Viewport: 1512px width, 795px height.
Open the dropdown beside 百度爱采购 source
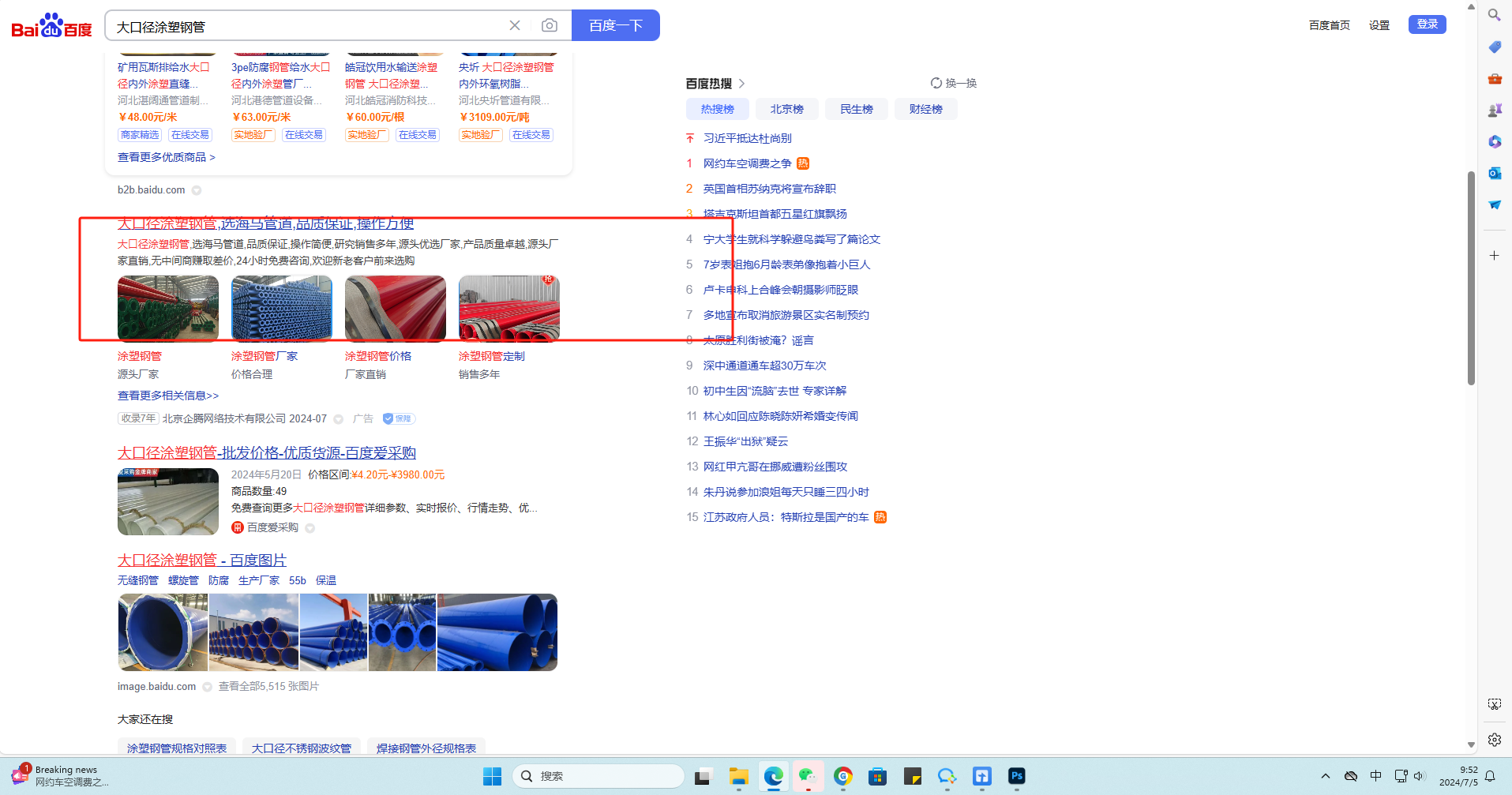point(310,528)
